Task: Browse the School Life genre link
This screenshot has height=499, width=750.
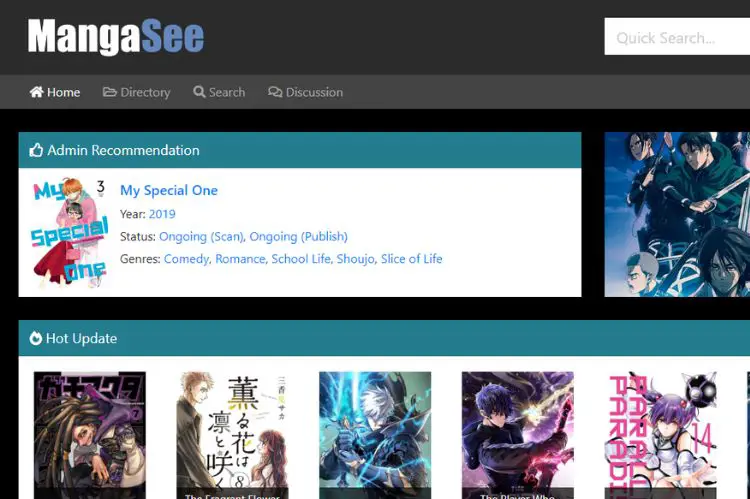Action: click(x=301, y=259)
